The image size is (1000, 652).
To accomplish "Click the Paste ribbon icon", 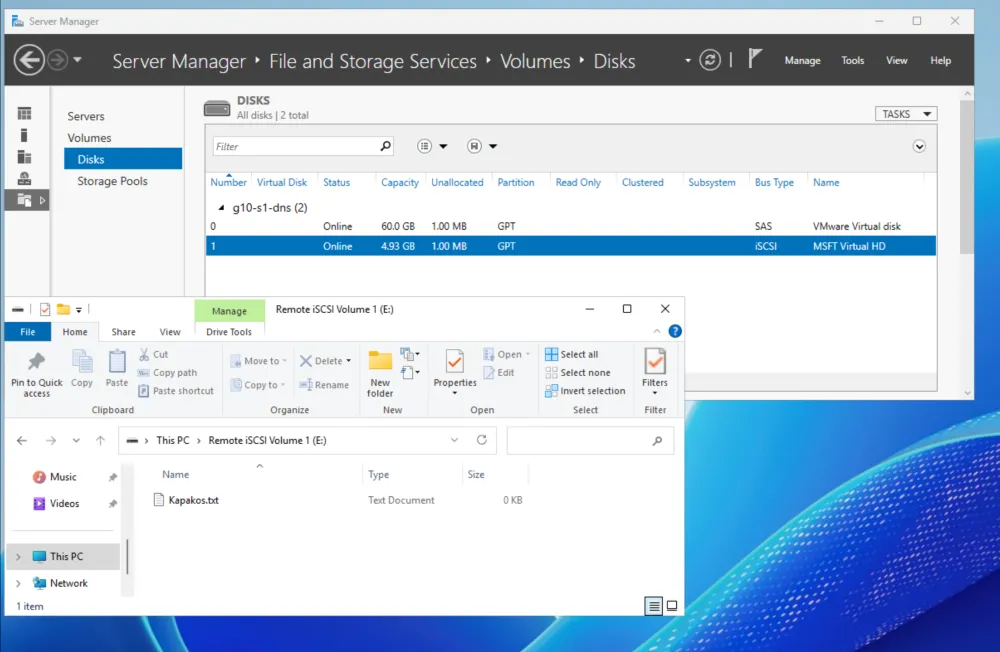I will (117, 361).
